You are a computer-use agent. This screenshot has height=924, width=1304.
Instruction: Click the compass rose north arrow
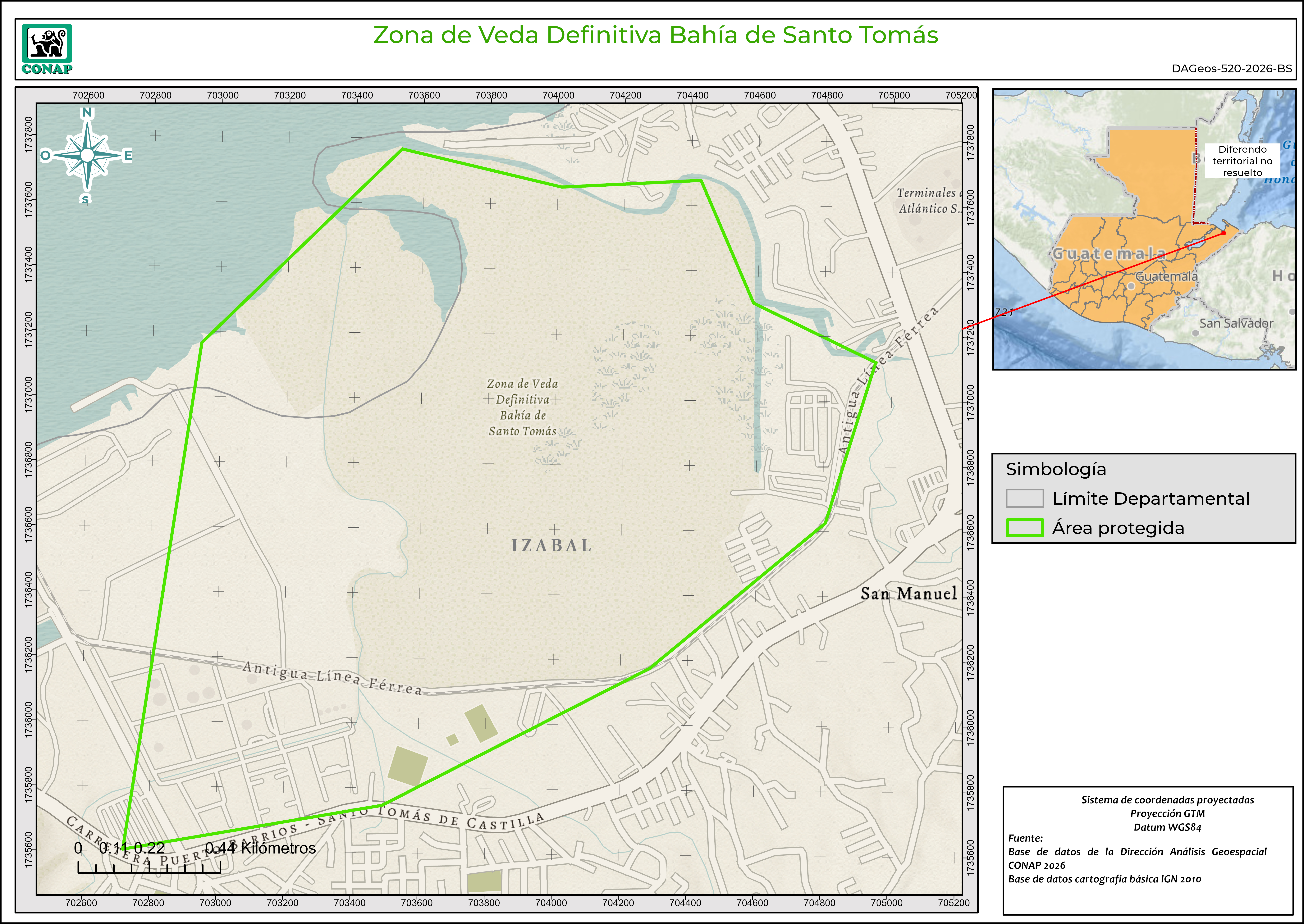(87, 155)
